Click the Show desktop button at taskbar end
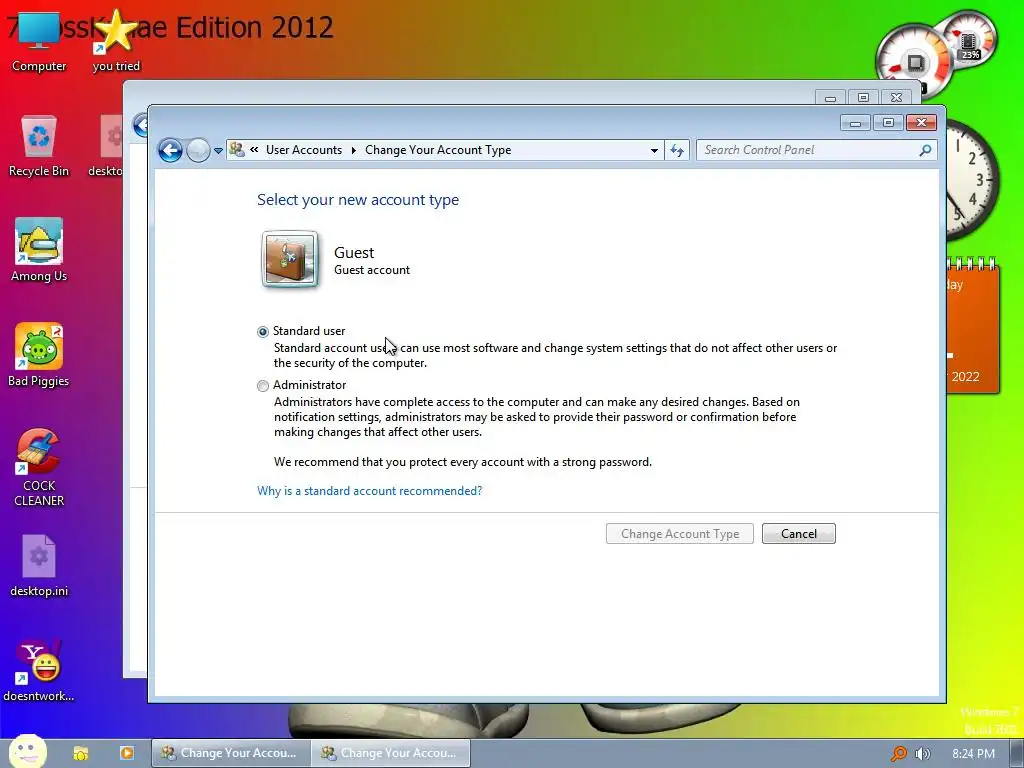 pos(1017,753)
